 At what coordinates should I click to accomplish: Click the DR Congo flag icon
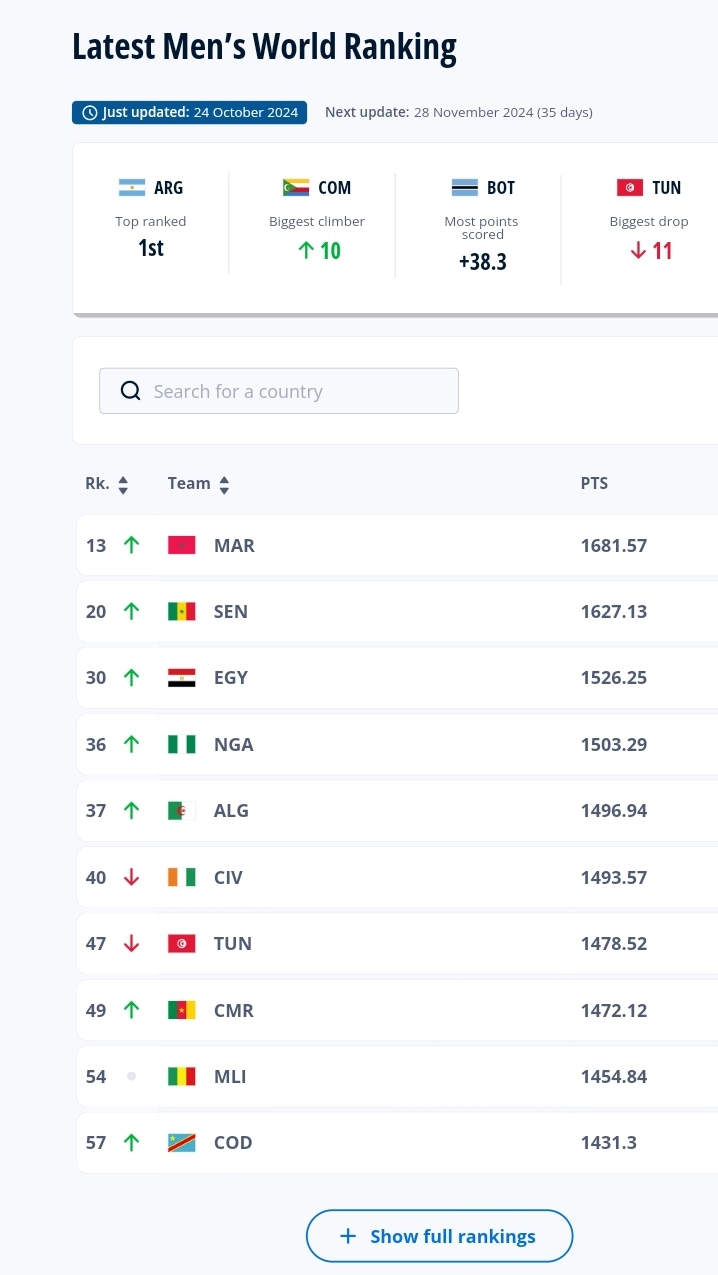[x=181, y=1142]
